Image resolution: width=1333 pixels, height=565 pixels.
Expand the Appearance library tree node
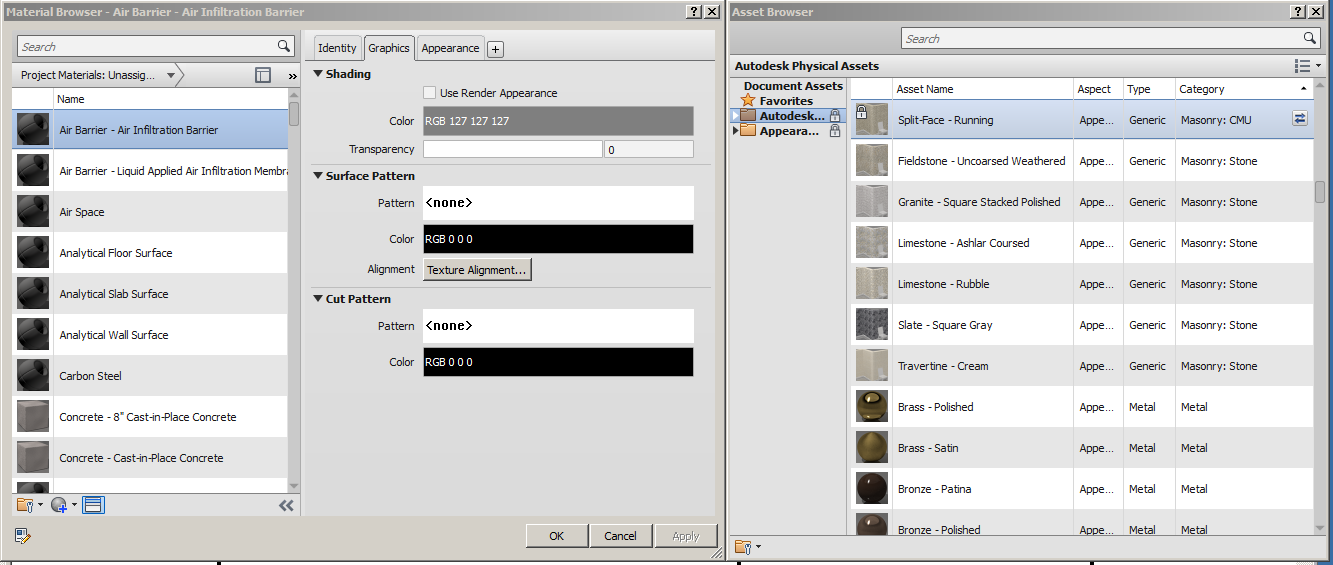click(x=735, y=131)
